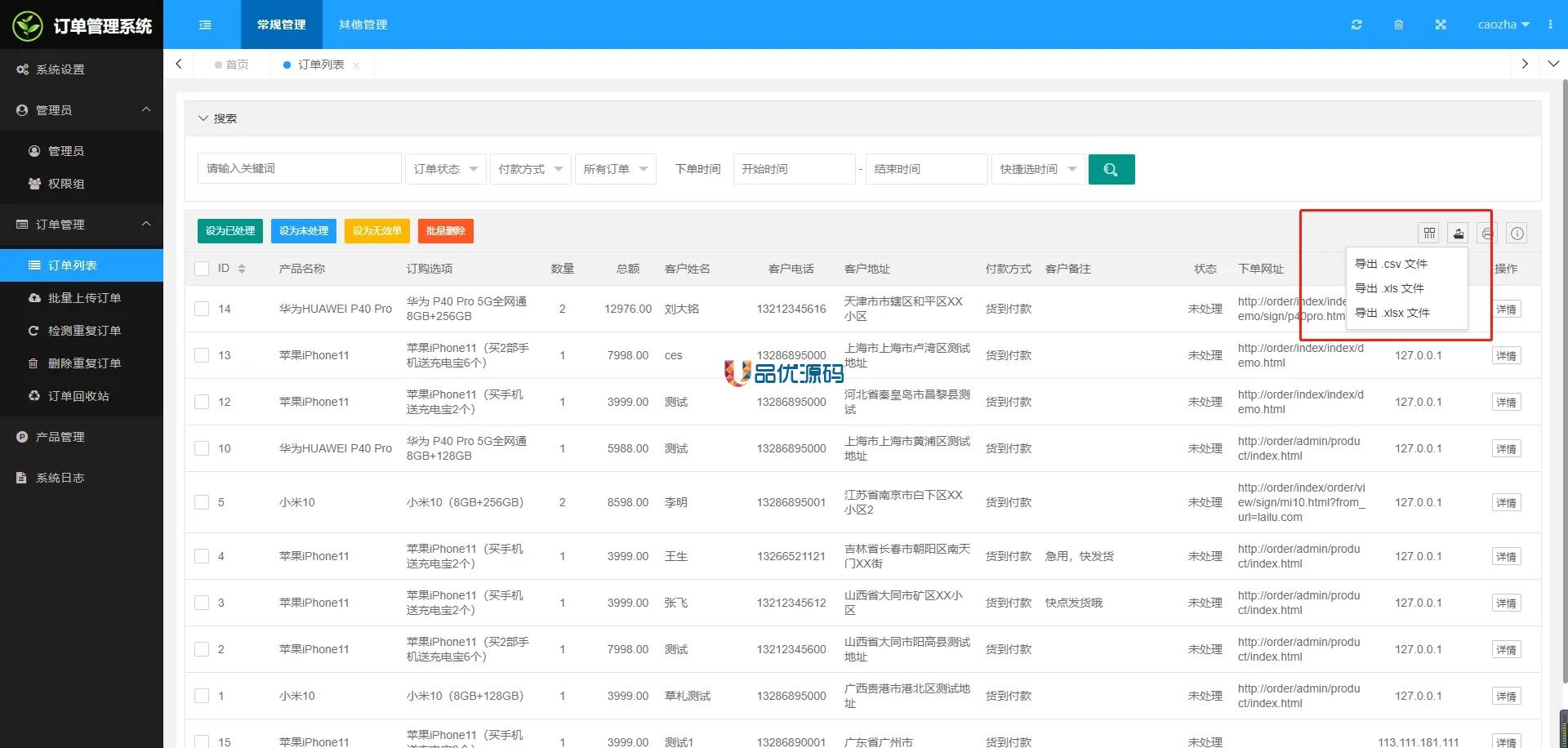Click the 设为已处理 button
This screenshot has height=748, width=1568.
pos(230,231)
